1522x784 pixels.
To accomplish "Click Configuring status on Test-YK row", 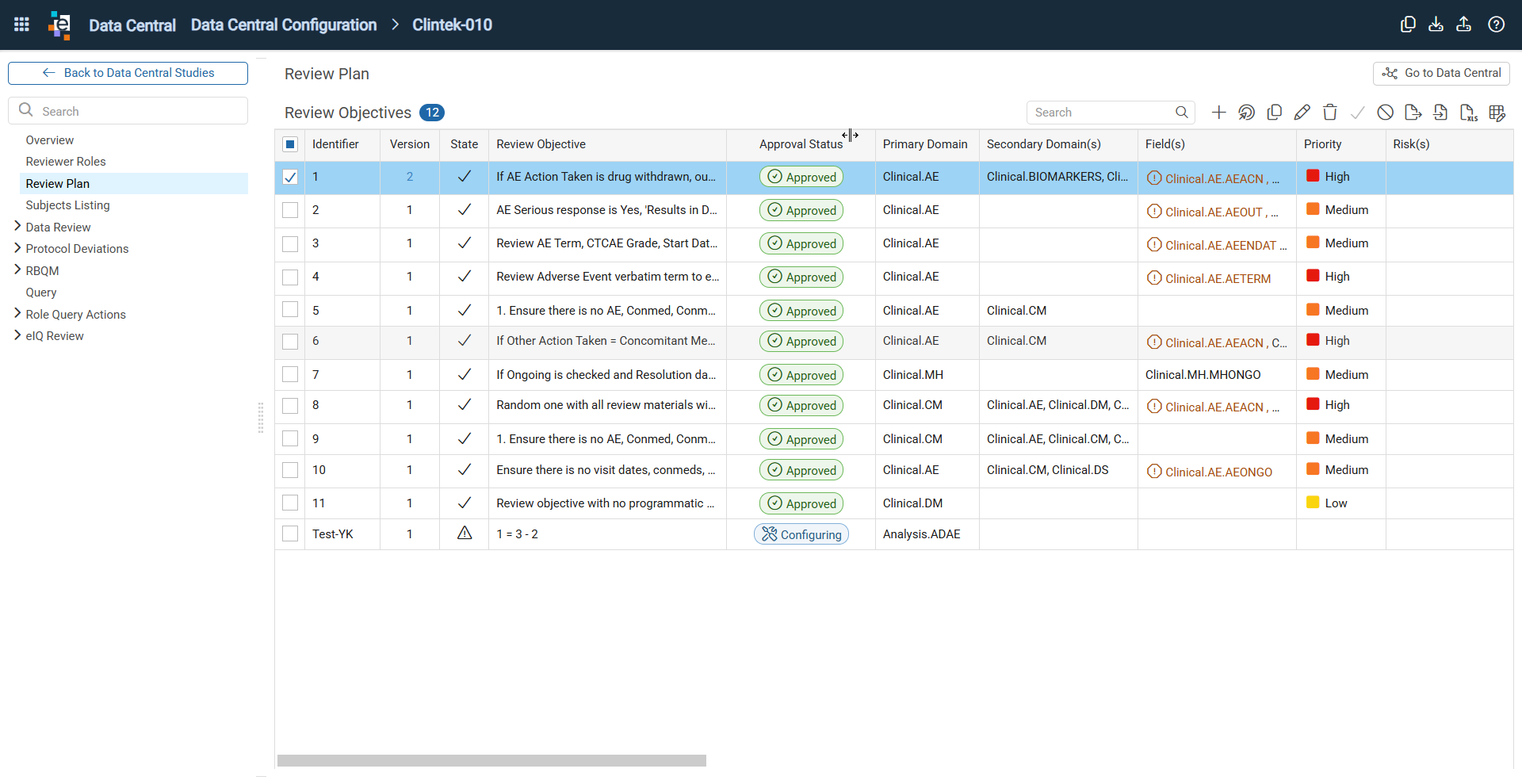I will [x=801, y=534].
